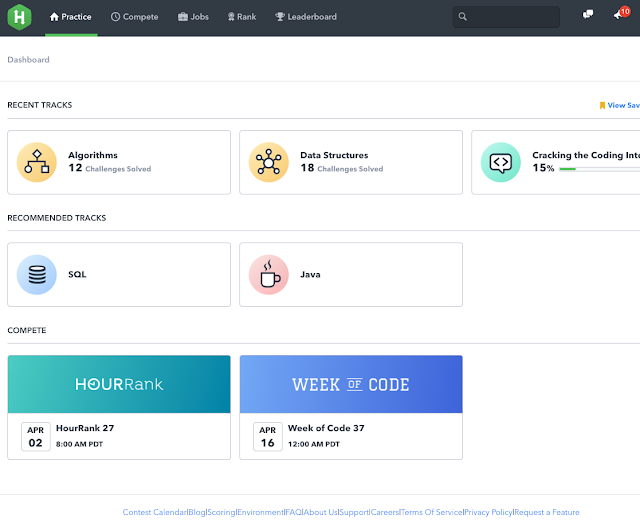Screen dimensions: 640x527
Task: Open notifications megaphone icon
Action: point(621,14)
